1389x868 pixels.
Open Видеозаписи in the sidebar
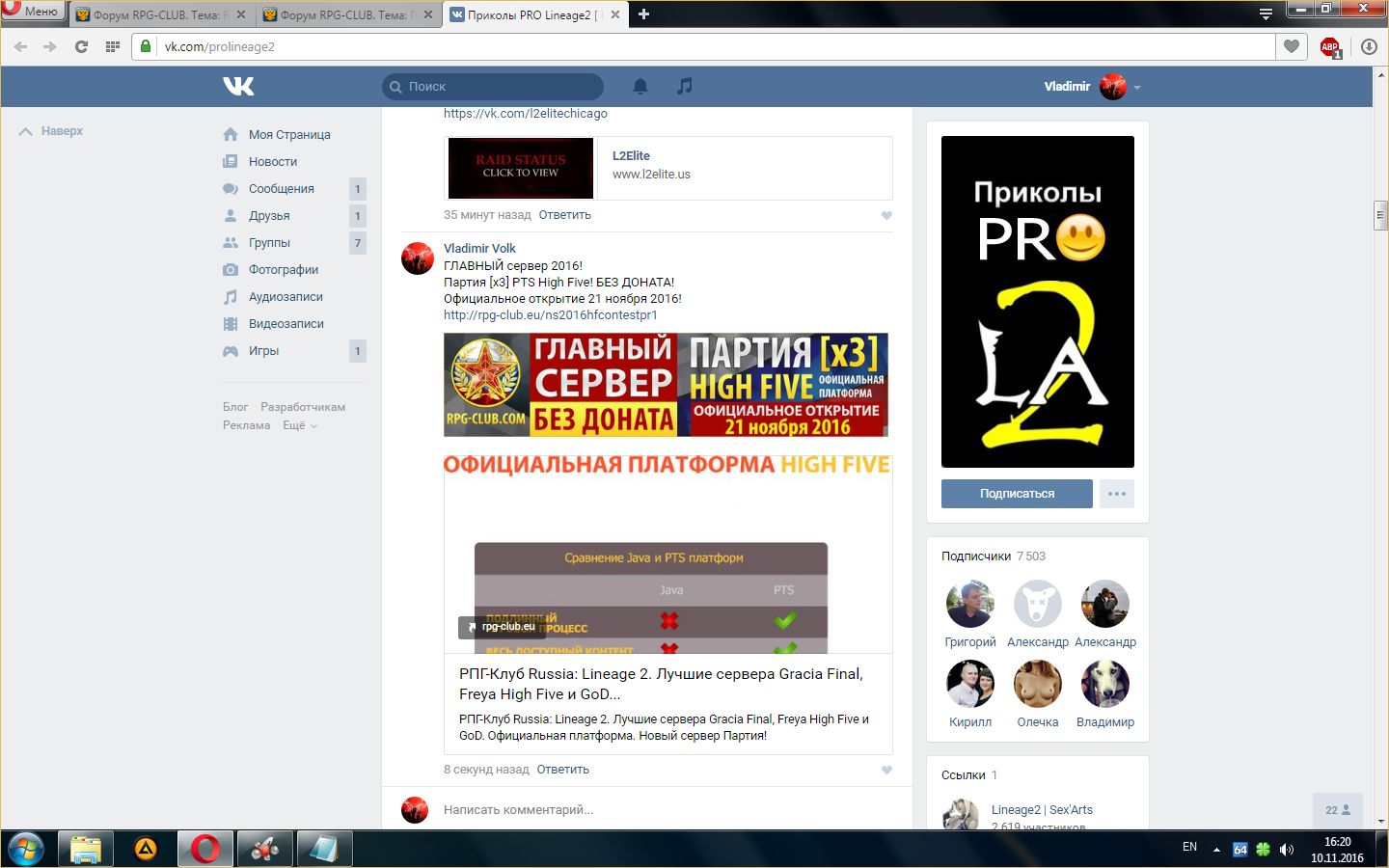click(286, 324)
